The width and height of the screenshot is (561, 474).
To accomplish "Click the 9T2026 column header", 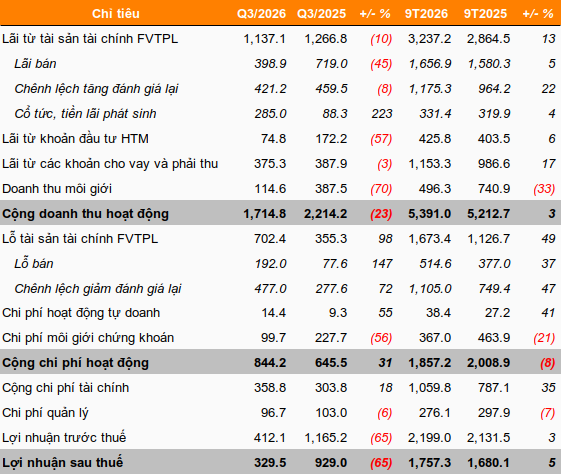I will coord(426,14).
